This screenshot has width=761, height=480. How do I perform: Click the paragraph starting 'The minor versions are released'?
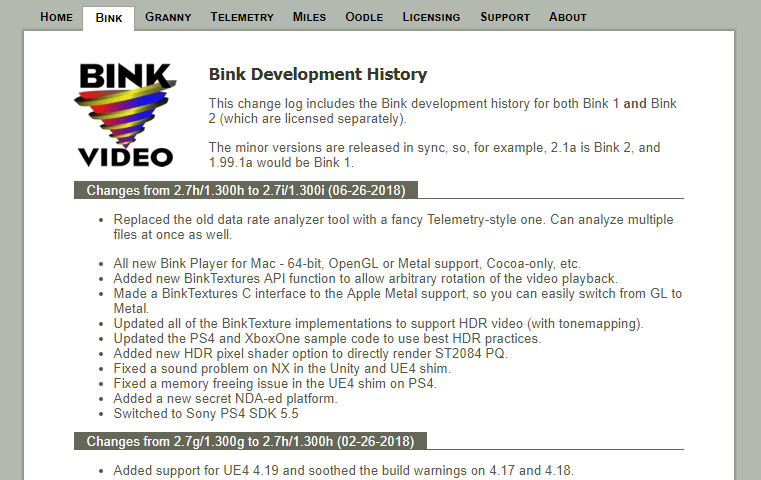click(x=434, y=155)
